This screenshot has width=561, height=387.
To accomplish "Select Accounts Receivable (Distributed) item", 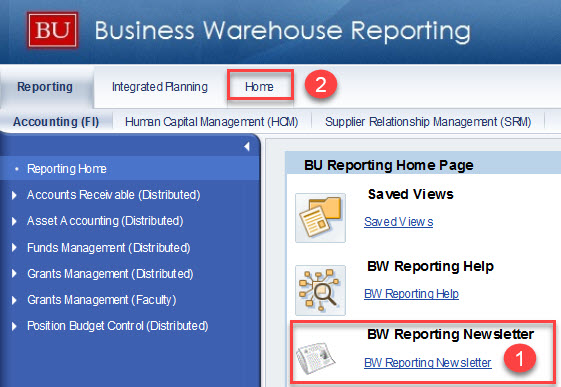I will pos(113,195).
